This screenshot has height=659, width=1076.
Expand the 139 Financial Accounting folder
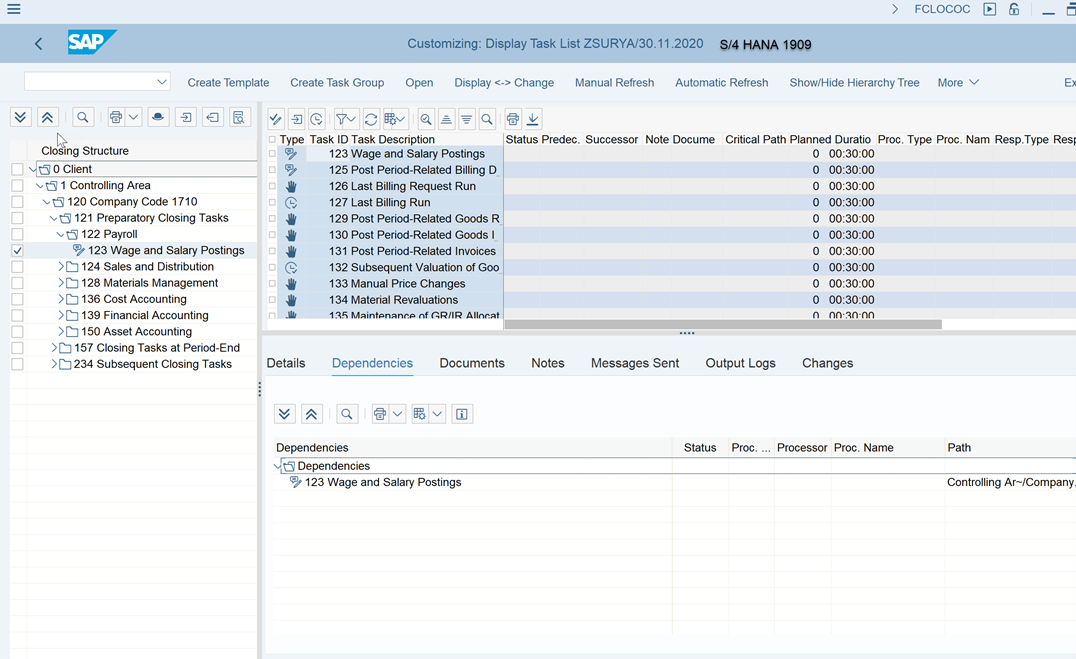pos(60,316)
